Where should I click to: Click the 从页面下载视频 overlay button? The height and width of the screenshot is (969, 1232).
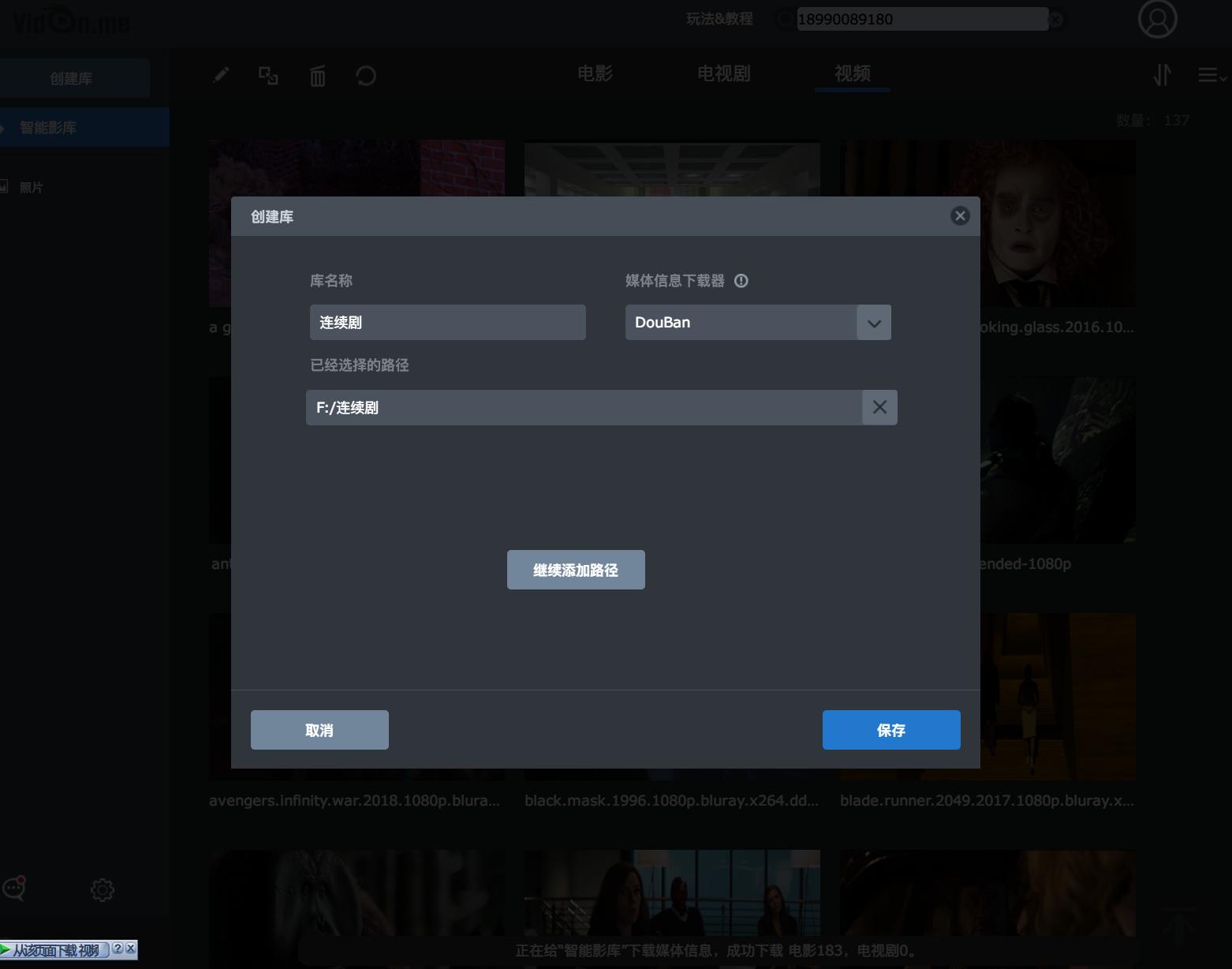[55, 949]
